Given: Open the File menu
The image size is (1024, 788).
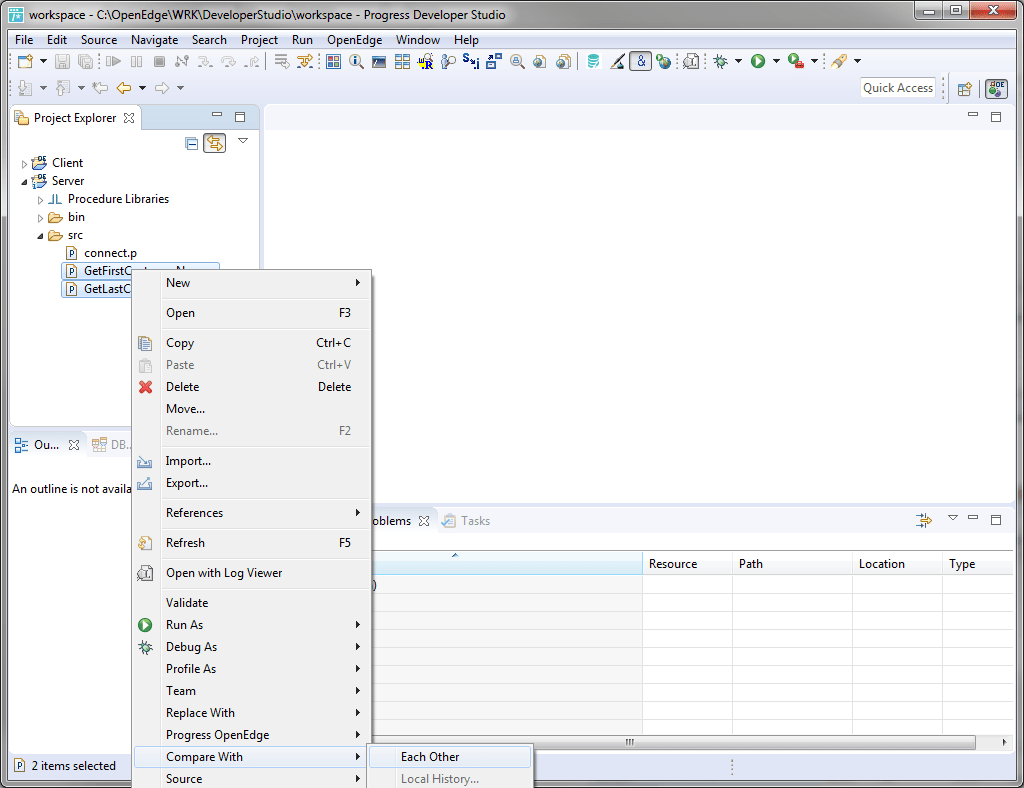Looking at the screenshot, I should point(24,40).
